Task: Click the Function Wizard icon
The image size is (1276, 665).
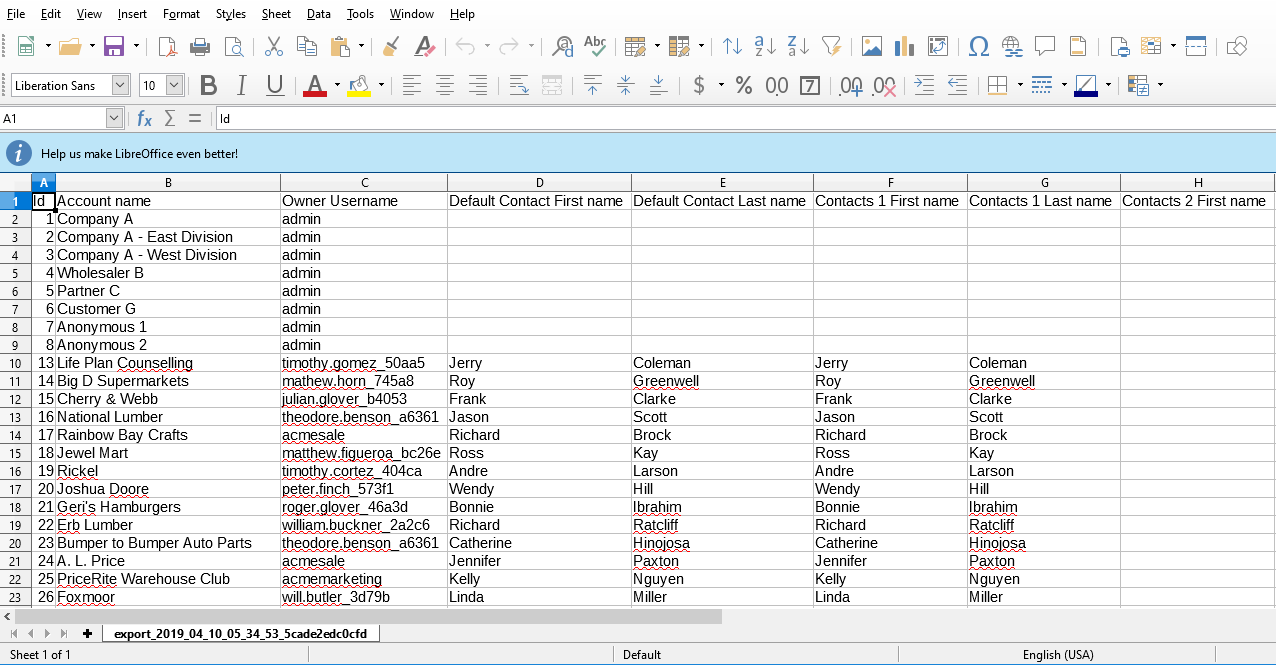Action: [x=144, y=118]
